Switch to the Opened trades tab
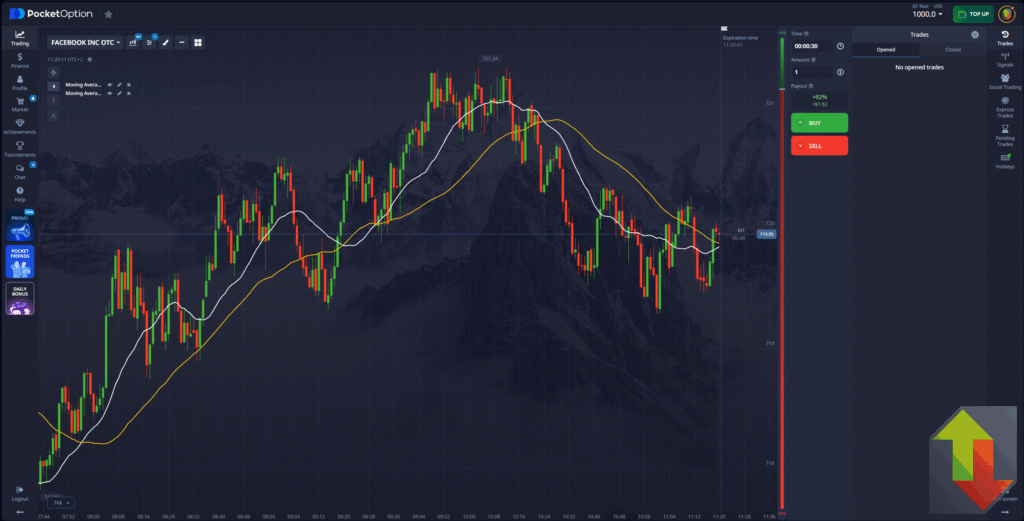Image resolution: width=1024 pixels, height=521 pixels. coord(886,50)
